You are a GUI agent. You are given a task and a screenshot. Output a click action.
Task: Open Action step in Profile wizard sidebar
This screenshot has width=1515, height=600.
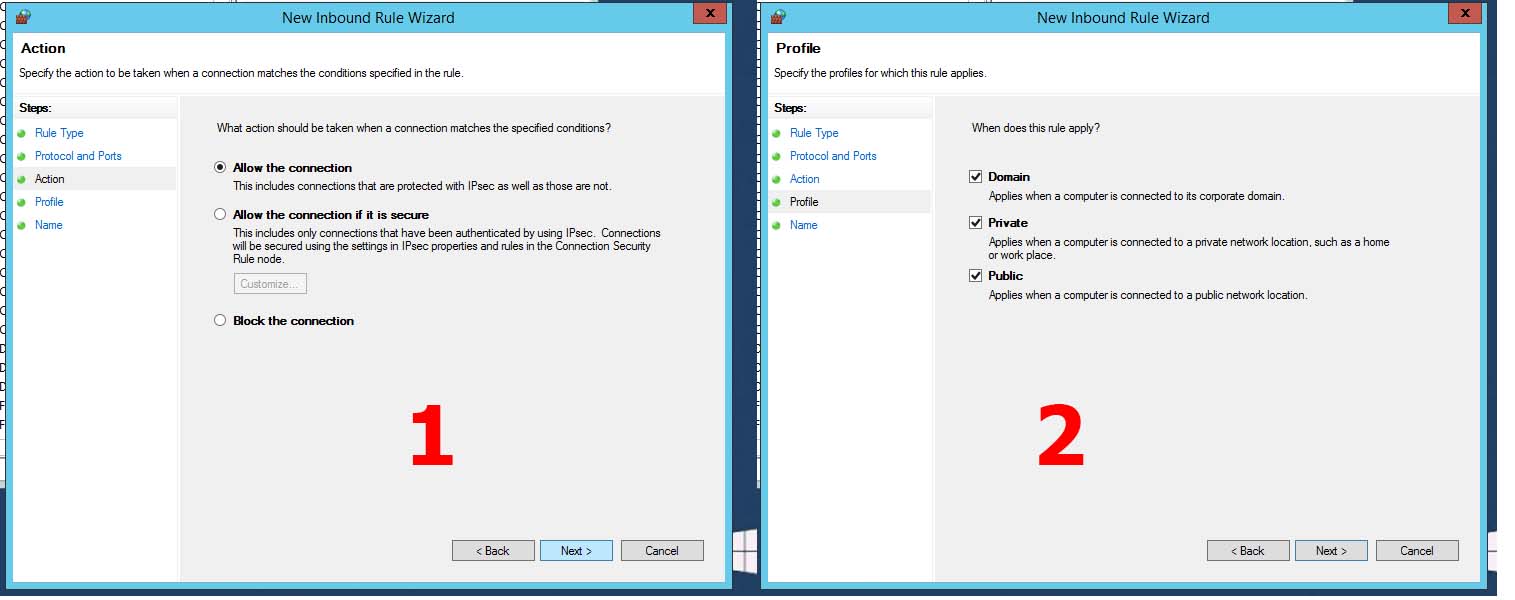pos(804,179)
